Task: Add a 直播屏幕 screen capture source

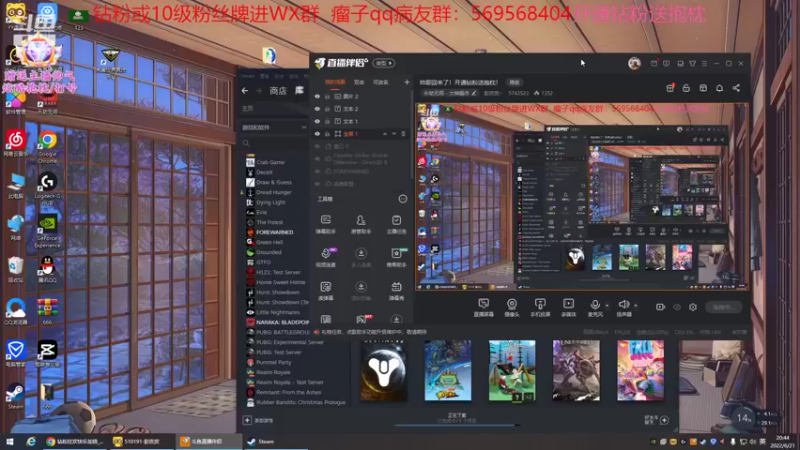Action: [x=483, y=308]
